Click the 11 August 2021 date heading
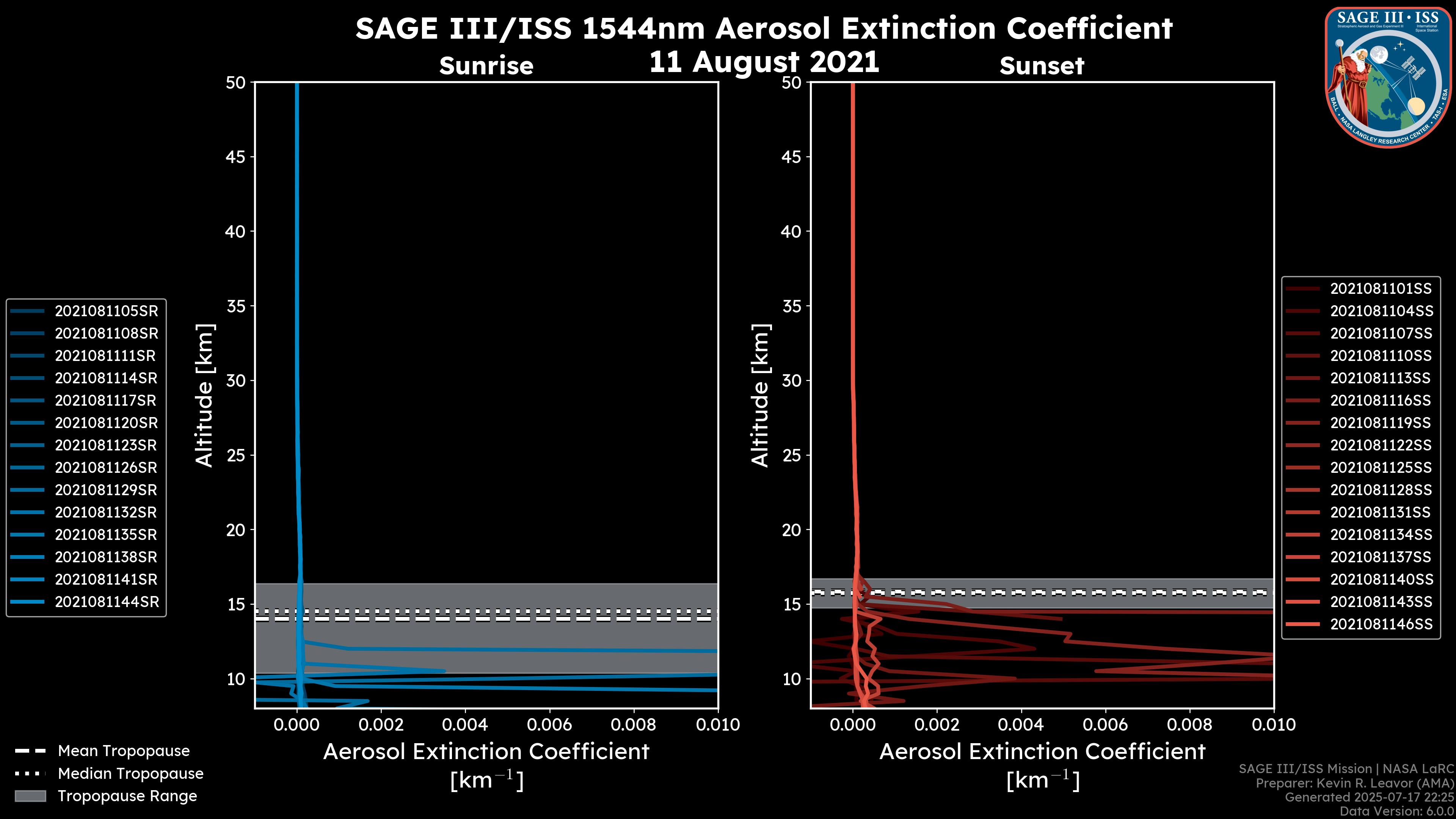The image size is (1456, 819). 764,61
